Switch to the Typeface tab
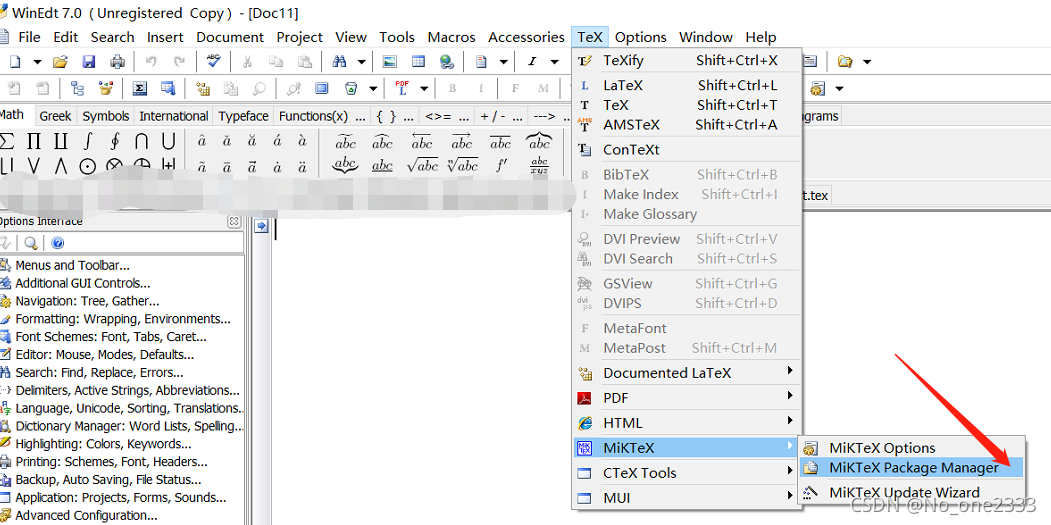This screenshot has height=525, width=1051. click(243, 116)
